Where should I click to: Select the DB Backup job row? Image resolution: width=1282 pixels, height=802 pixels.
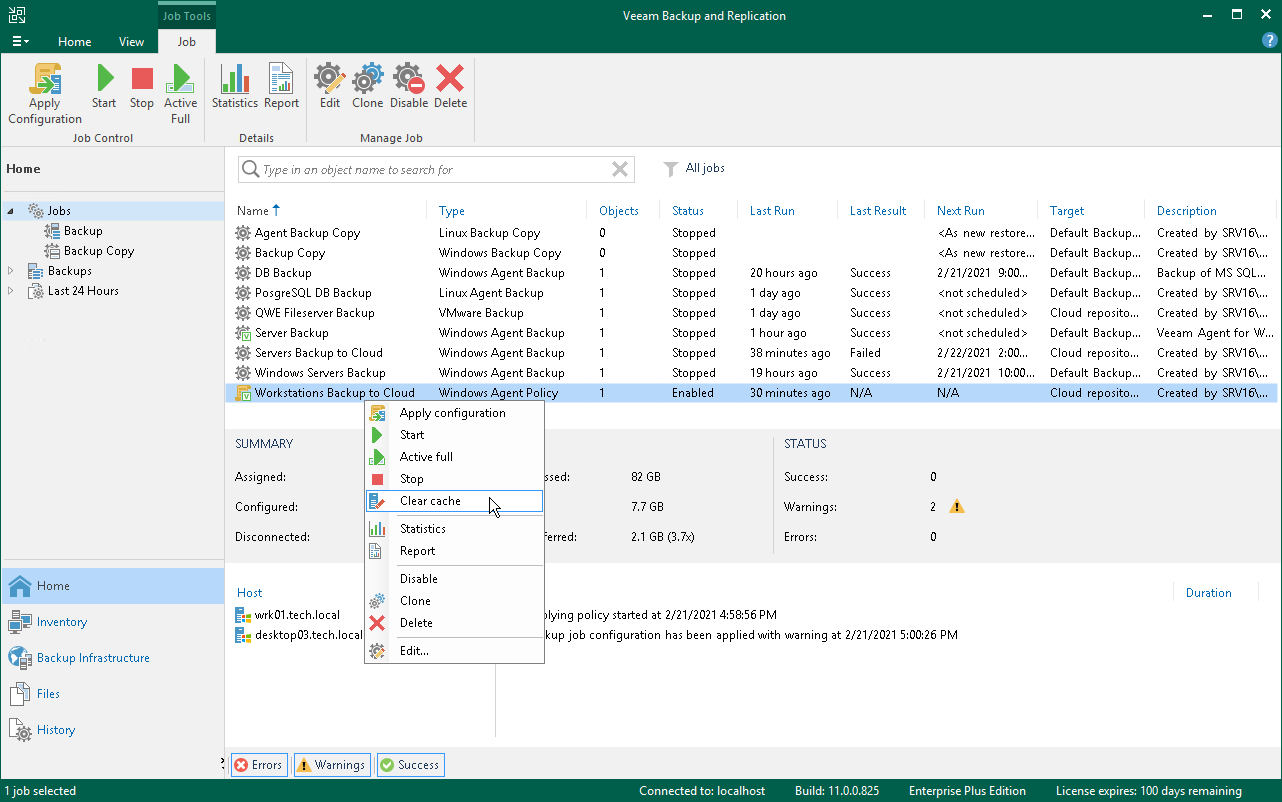[x=752, y=273]
